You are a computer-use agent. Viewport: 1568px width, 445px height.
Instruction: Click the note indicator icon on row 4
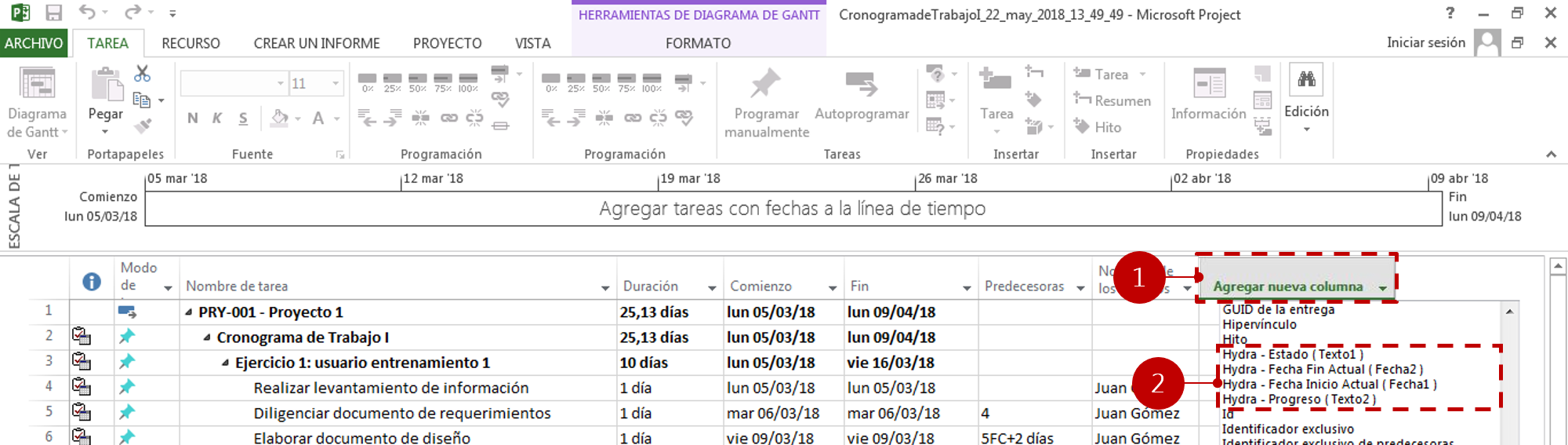tap(82, 387)
